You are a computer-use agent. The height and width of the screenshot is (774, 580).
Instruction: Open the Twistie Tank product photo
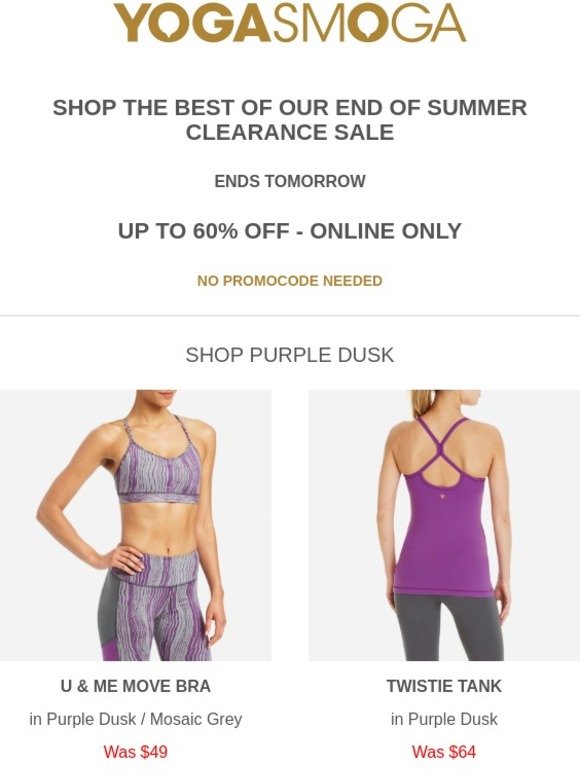click(x=444, y=525)
